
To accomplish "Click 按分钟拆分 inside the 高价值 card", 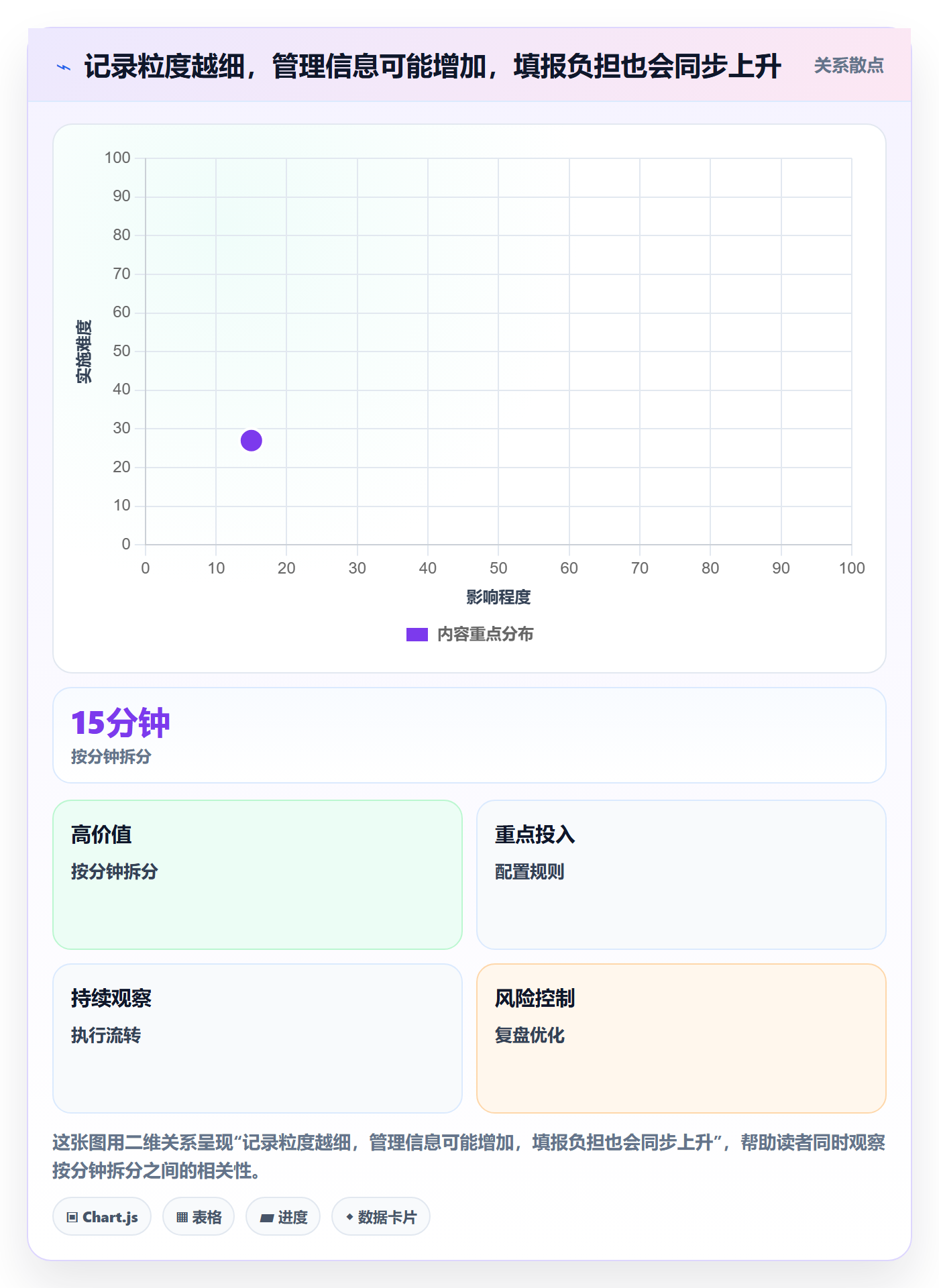I will click(x=115, y=871).
